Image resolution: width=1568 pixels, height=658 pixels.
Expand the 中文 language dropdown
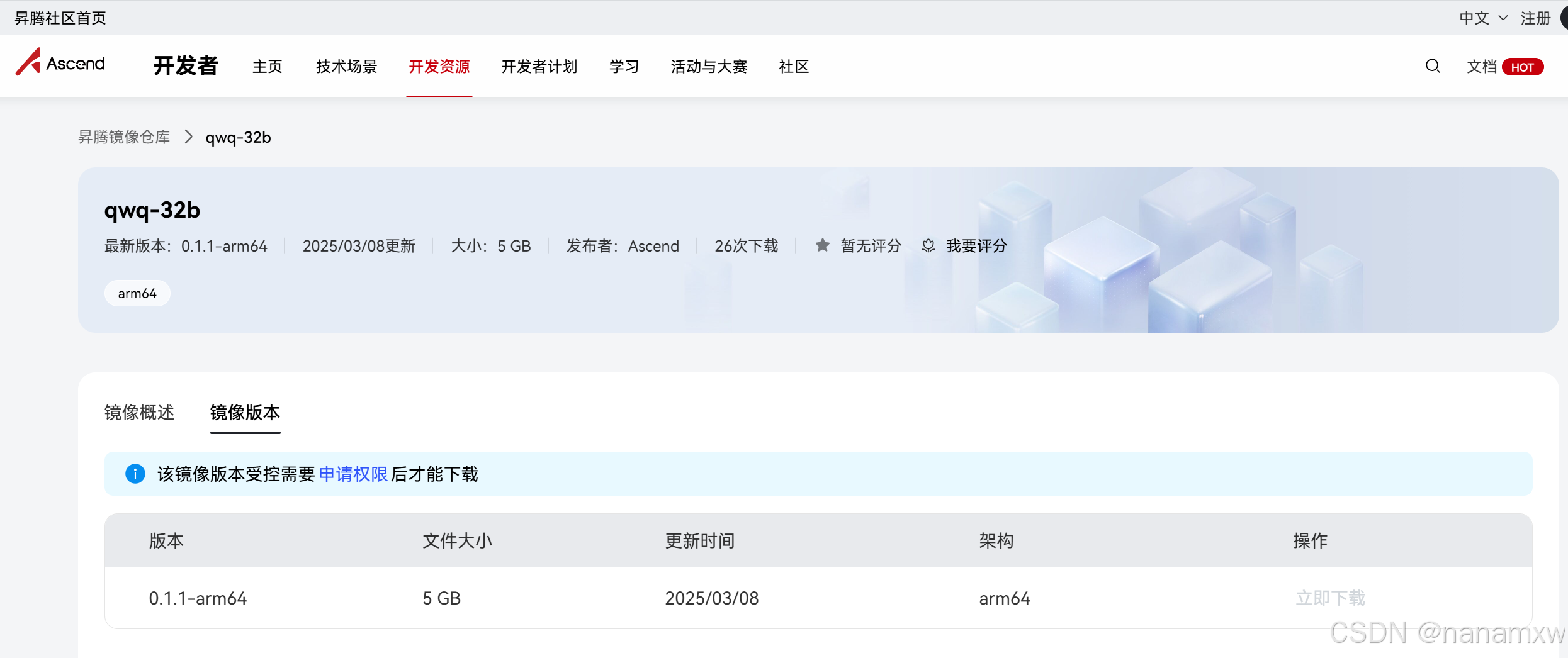pos(1483,18)
